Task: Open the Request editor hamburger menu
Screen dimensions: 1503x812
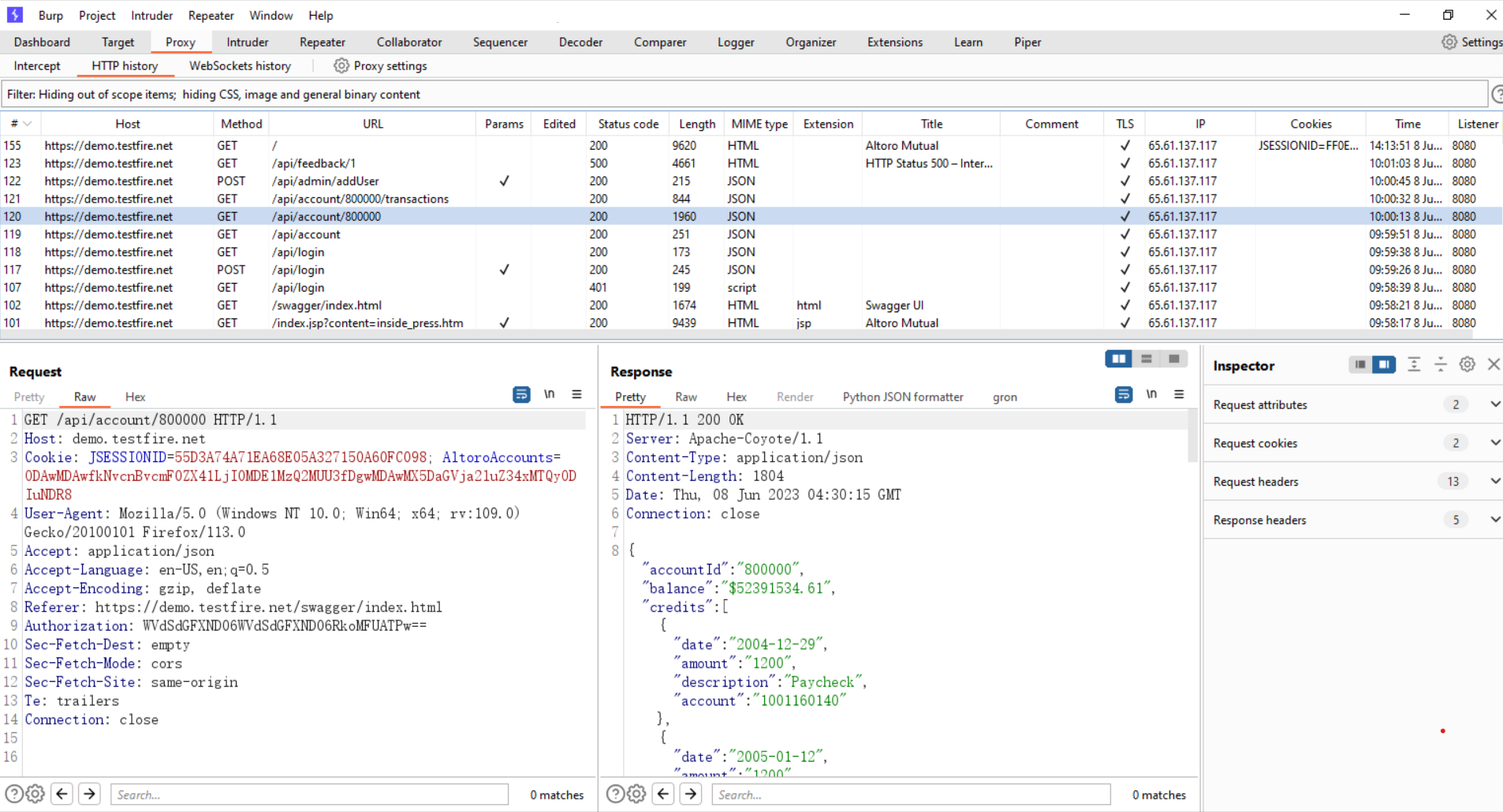Action: [578, 394]
